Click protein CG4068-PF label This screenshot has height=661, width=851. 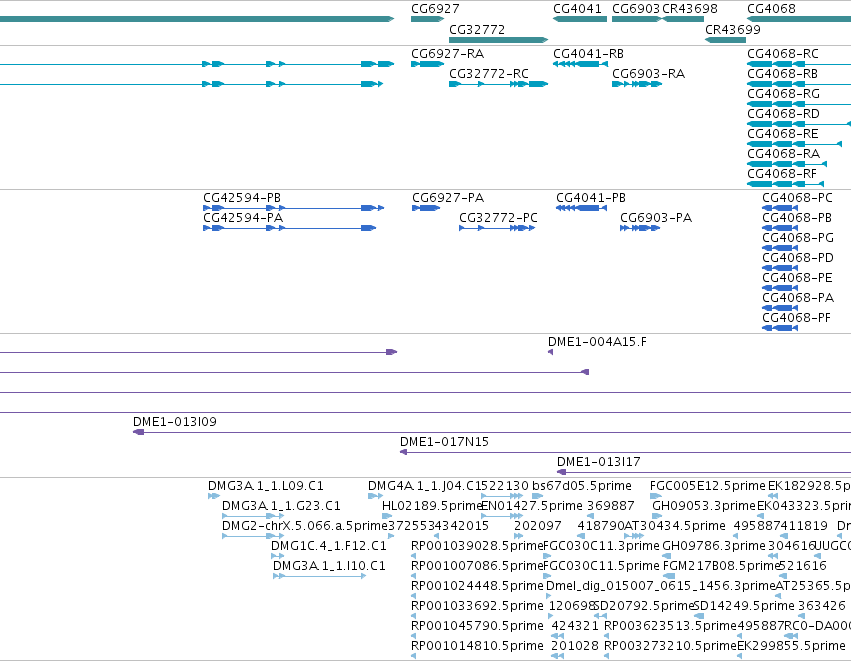(796, 317)
